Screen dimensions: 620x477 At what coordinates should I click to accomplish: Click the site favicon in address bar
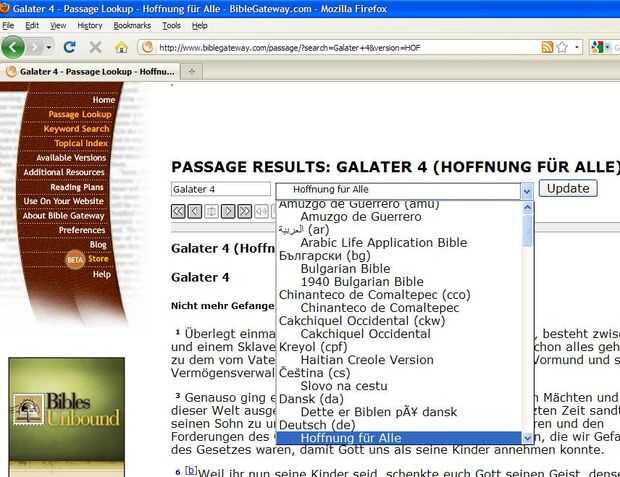click(x=147, y=47)
